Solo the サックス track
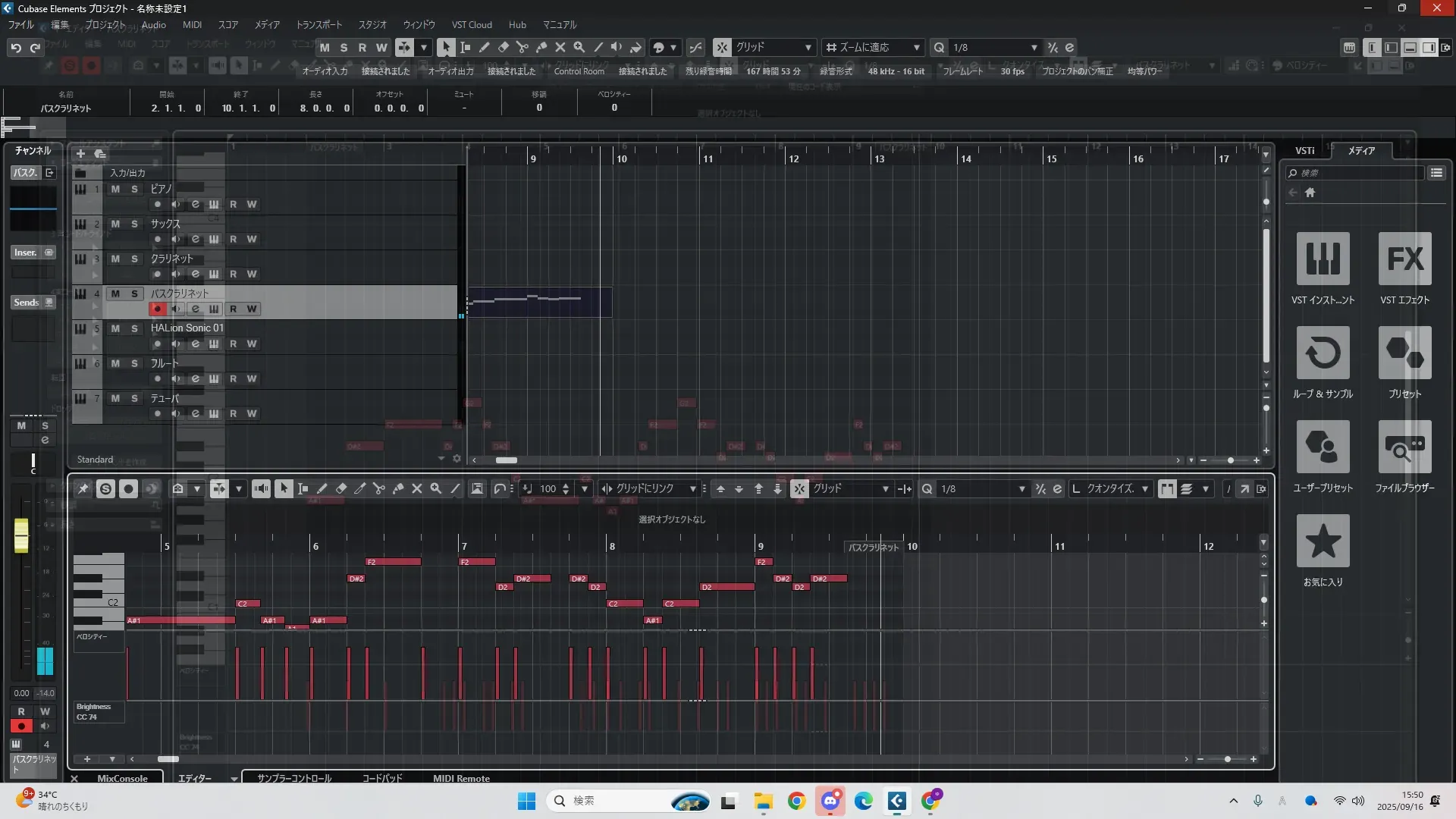The height and width of the screenshot is (819, 1456). (x=134, y=224)
